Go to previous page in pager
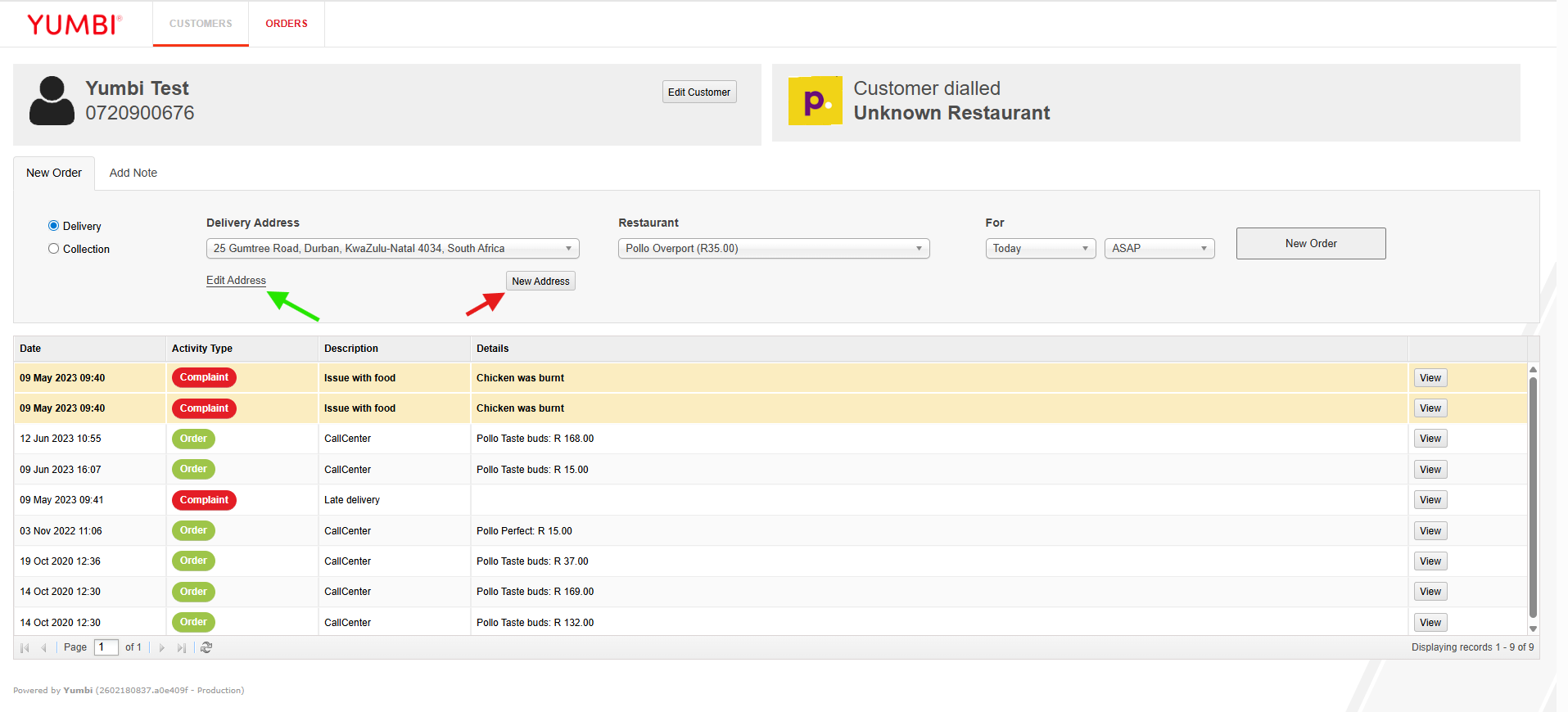Viewport: 1568px width, 712px height. coord(43,647)
